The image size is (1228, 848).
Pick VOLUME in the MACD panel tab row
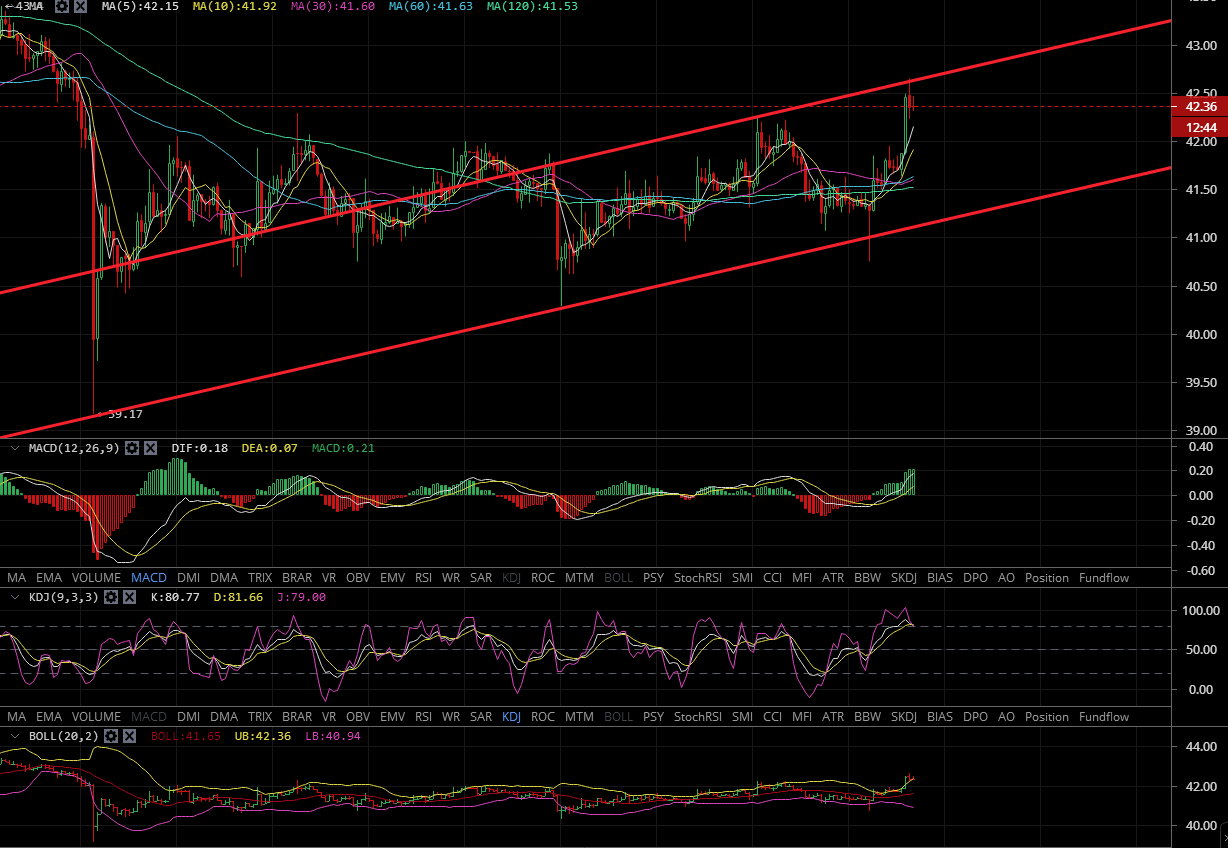pyautogui.click(x=96, y=578)
